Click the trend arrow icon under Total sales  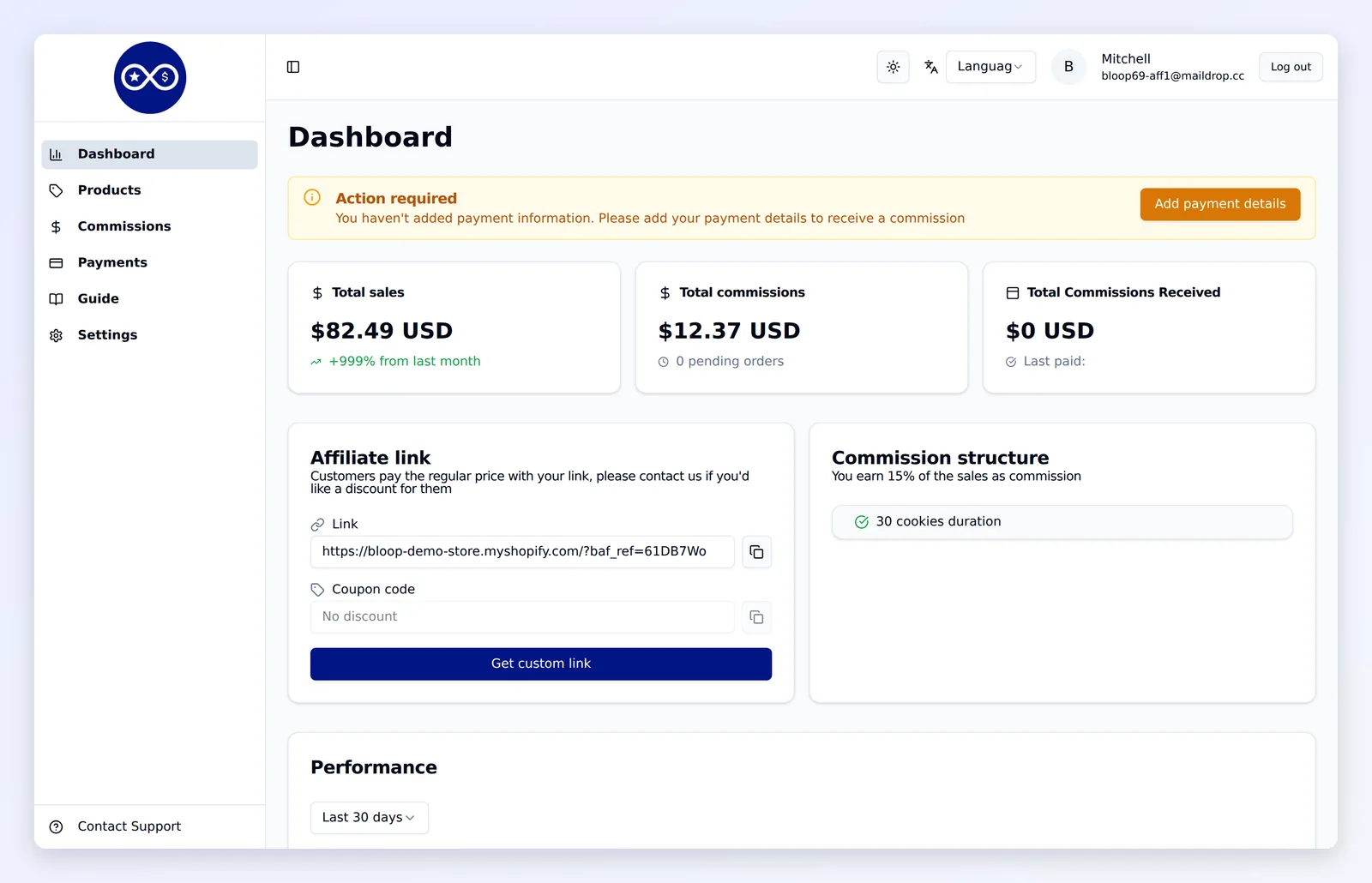pyautogui.click(x=316, y=362)
